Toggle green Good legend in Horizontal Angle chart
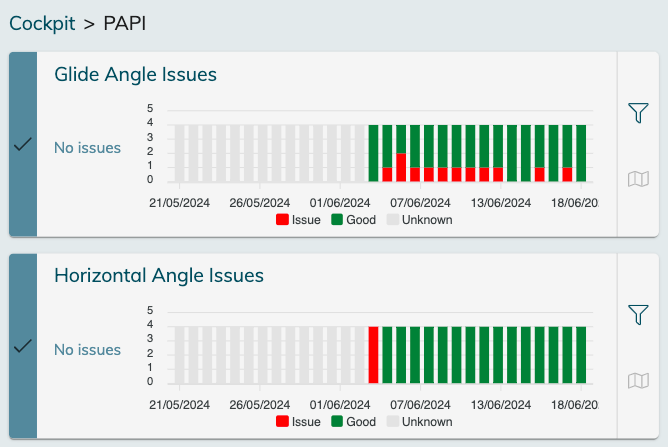The image size is (668, 447). tap(353, 422)
